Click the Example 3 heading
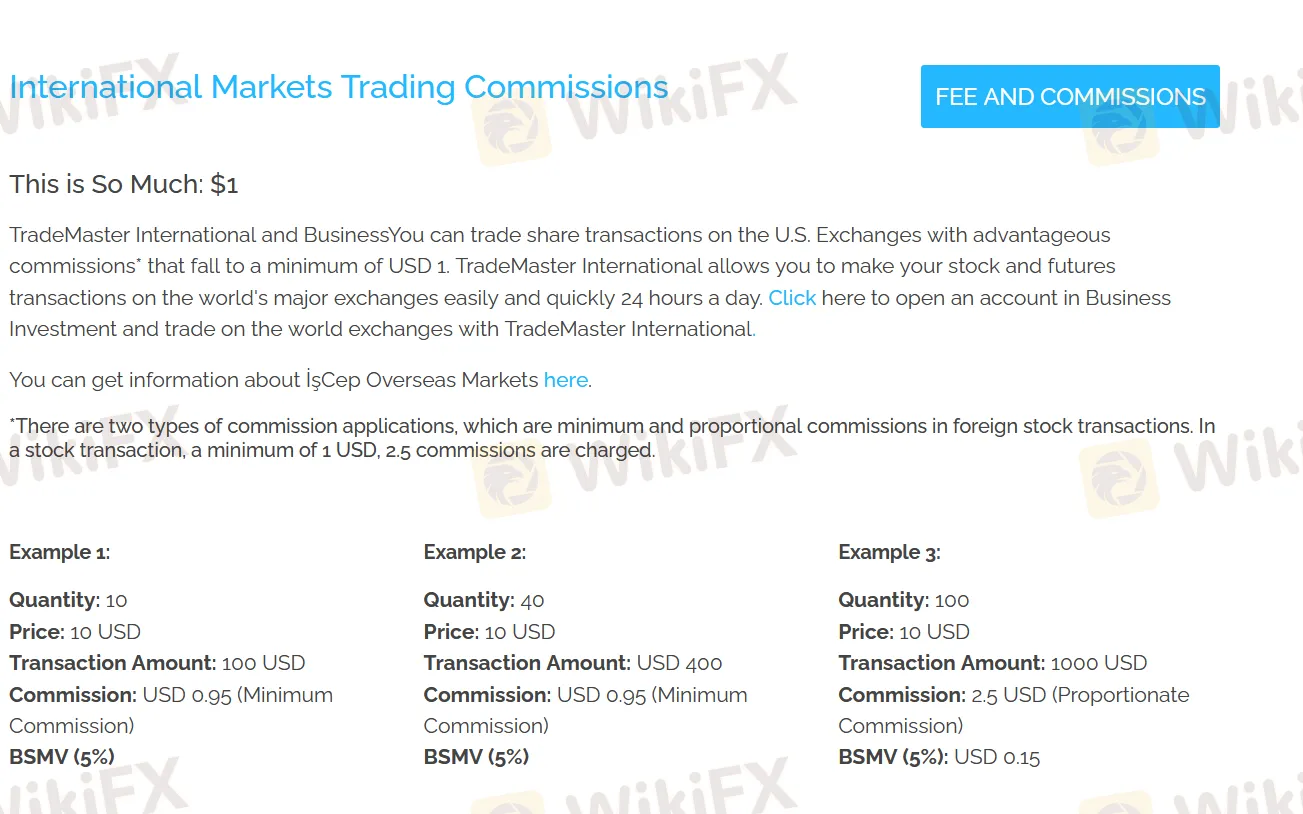The width and height of the screenshot is (1303, 814). (889, 552)
